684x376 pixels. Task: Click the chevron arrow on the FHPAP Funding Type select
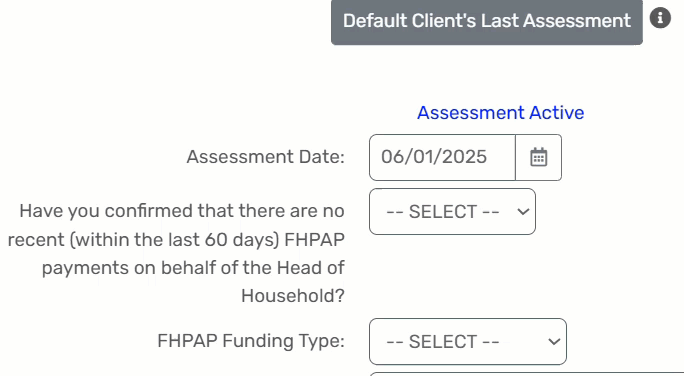tap(554, 342)
